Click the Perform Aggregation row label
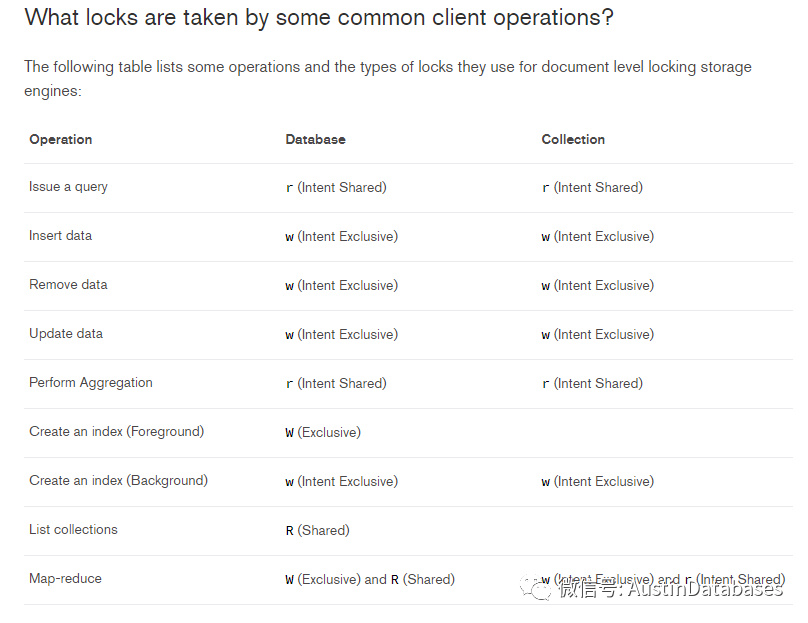The width and height of the screenshot is (808, 623). pyautogui.click(x=91, y=383)
